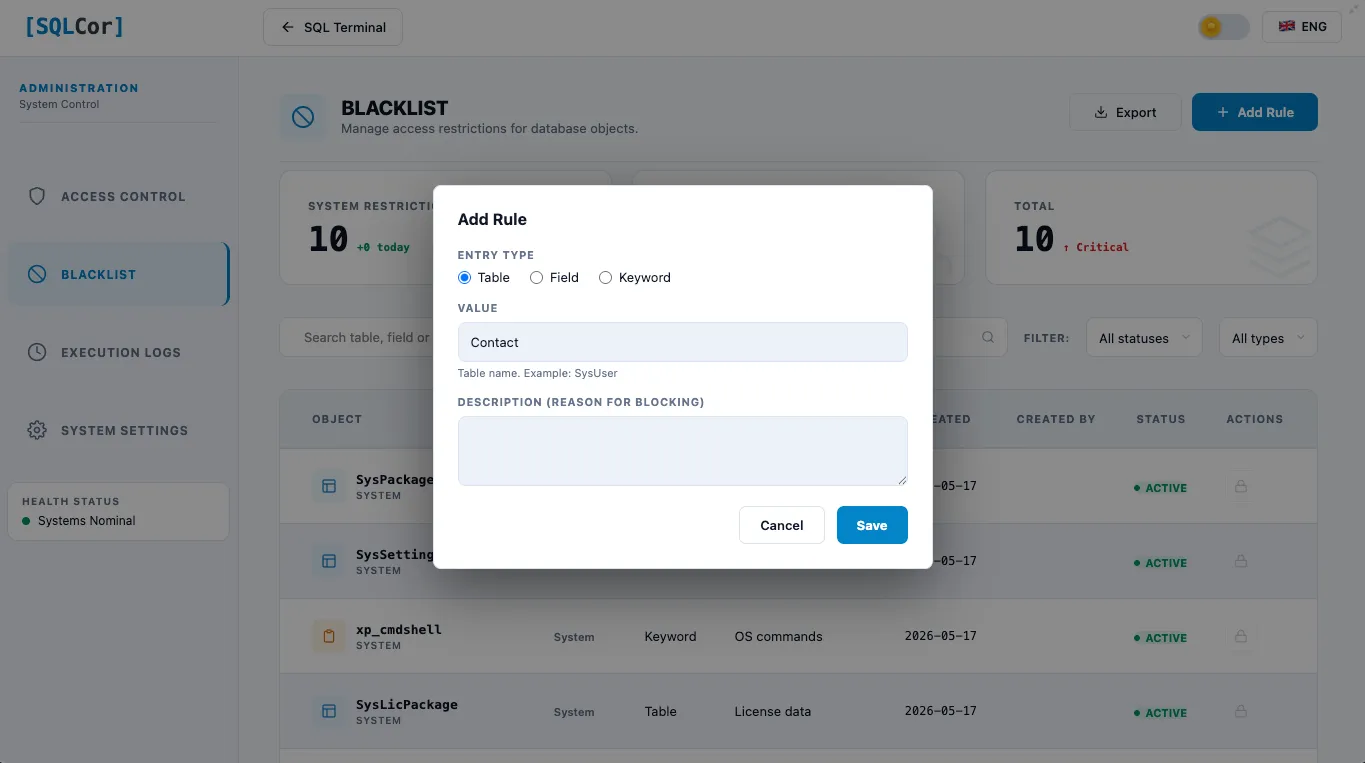Click the SysLicPackage row table icon
Screen dimensions: 1365x763
[328, 711]
